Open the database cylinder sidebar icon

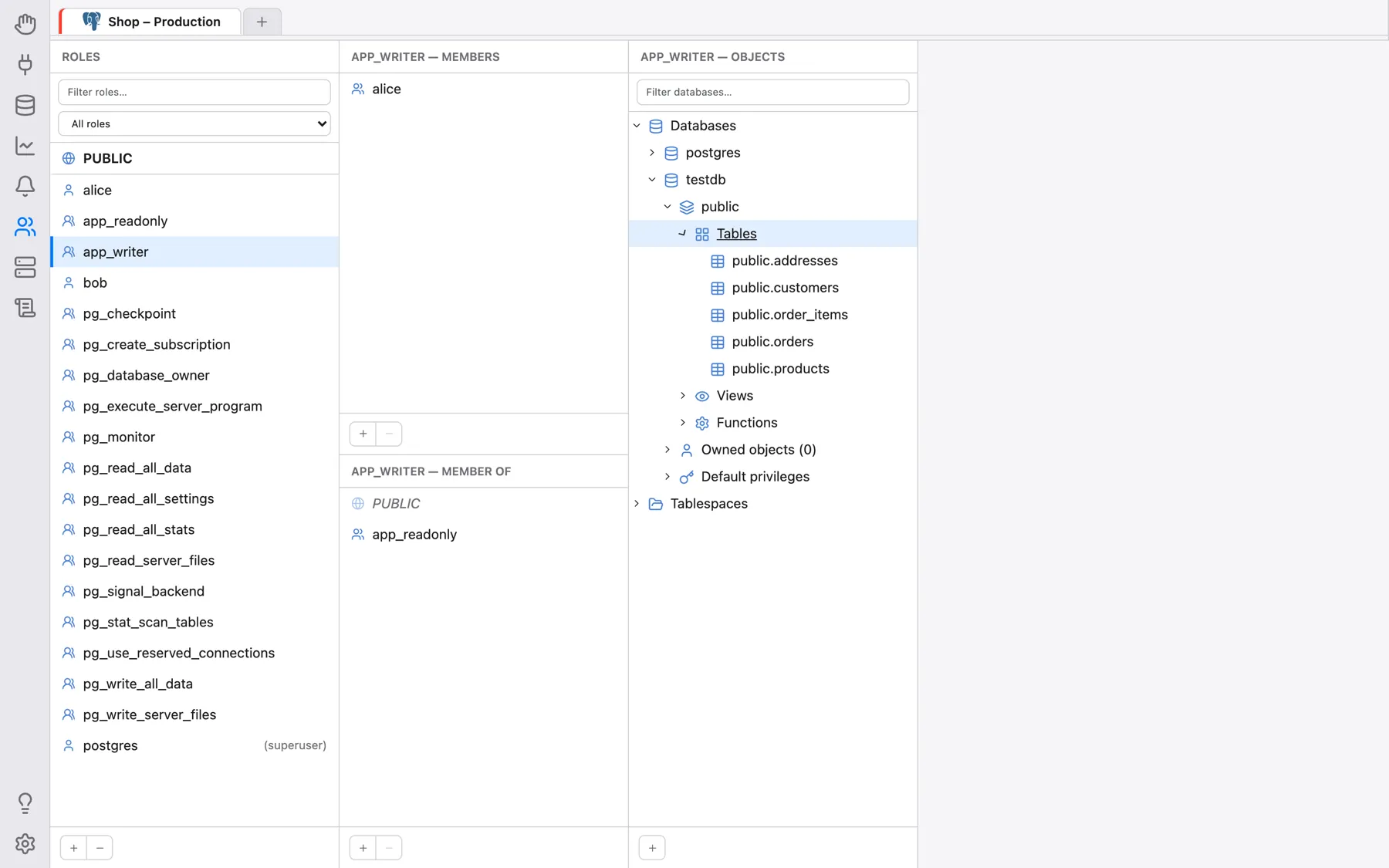point(25,105)
